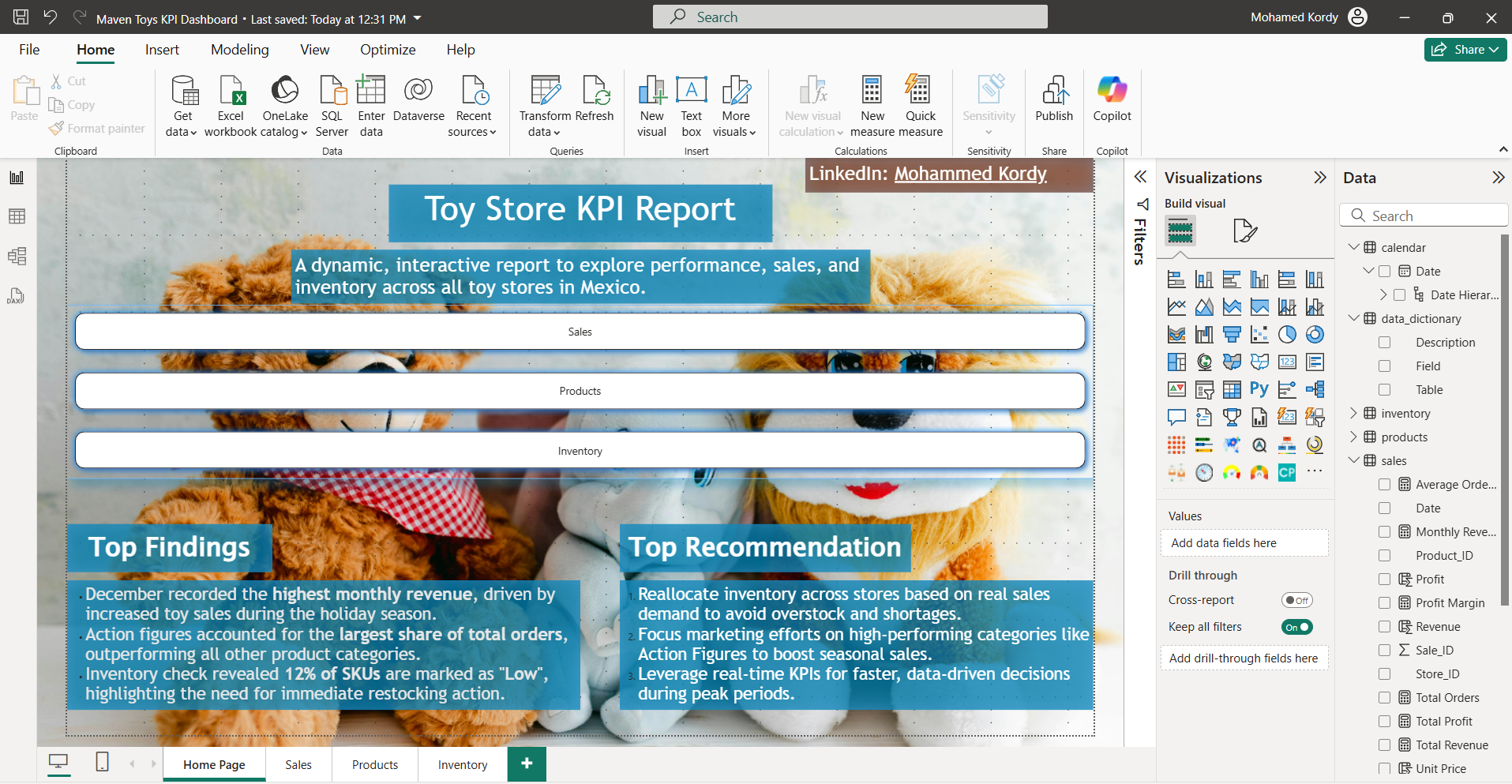1512x784 pixels.
Task: Select the Donut chart visualization
Action: 1315,335
